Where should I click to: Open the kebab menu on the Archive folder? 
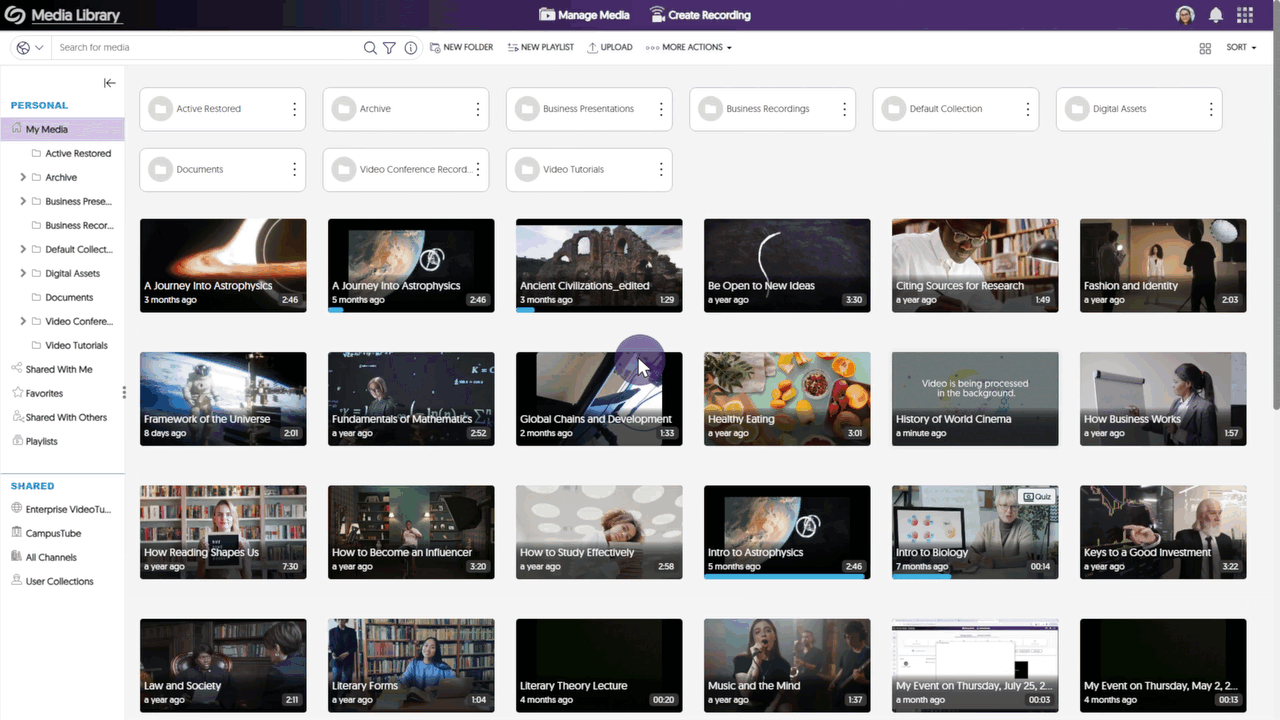pos(477,108)
